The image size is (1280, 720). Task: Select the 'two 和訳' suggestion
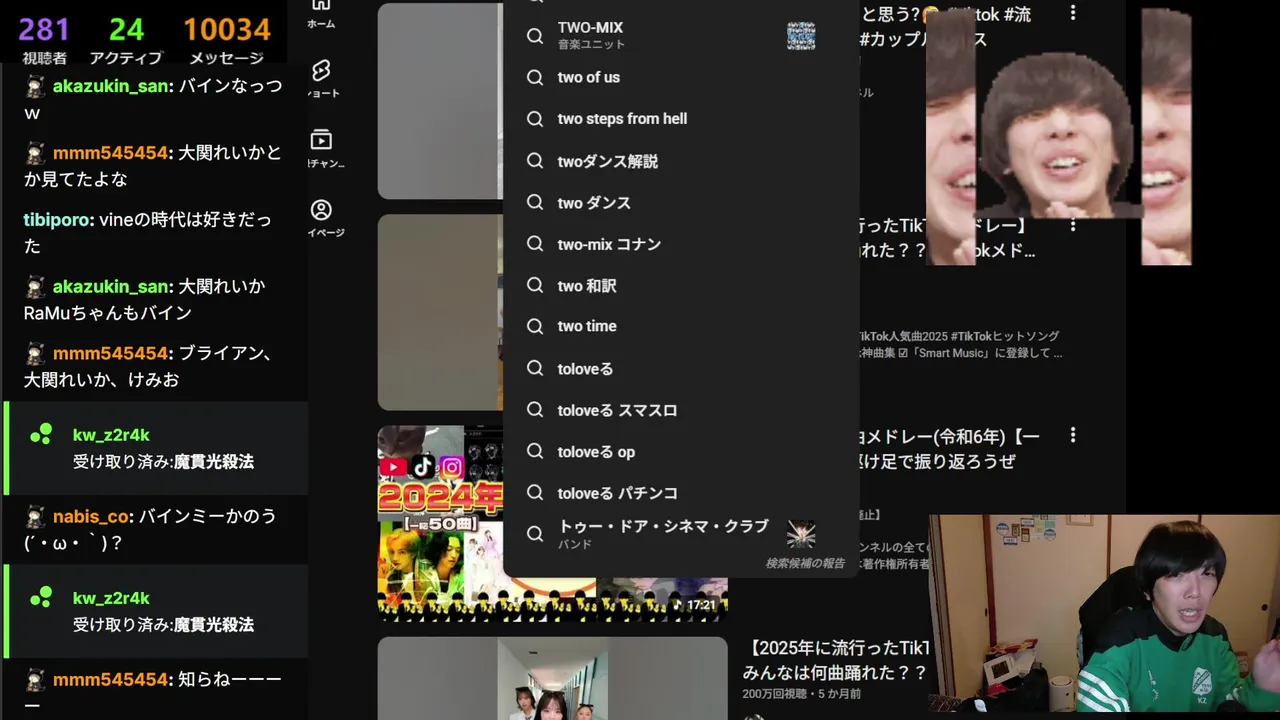pyautogui.click(x=681, y=286)
